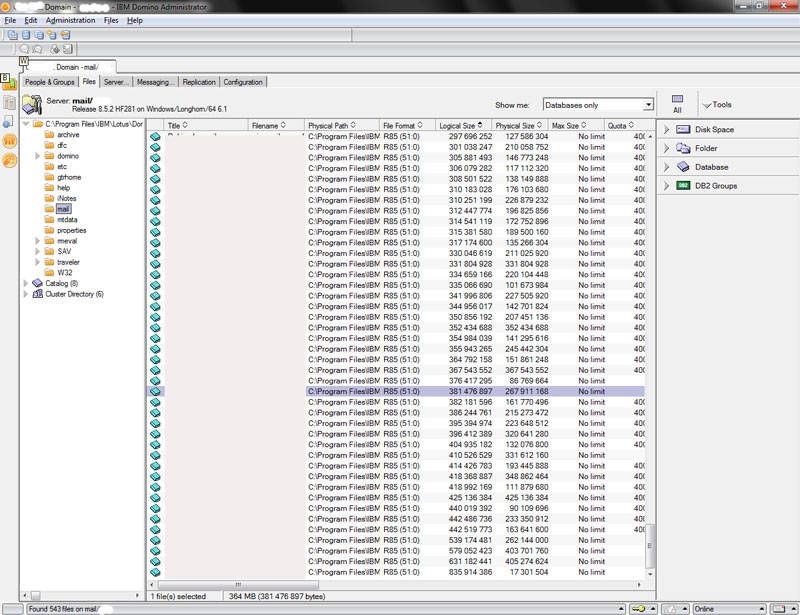
Task: Click the round orange columns icon in sidebar
Action: pyautogui.click(x=10, y=141)
